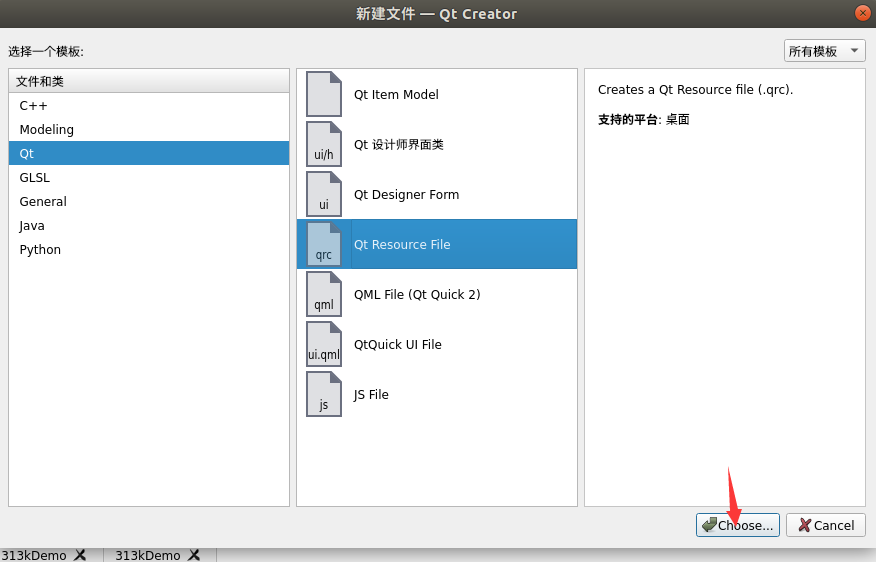The image size is (876, 562).
Task: Select the C++ category
Action: [149, 106]
